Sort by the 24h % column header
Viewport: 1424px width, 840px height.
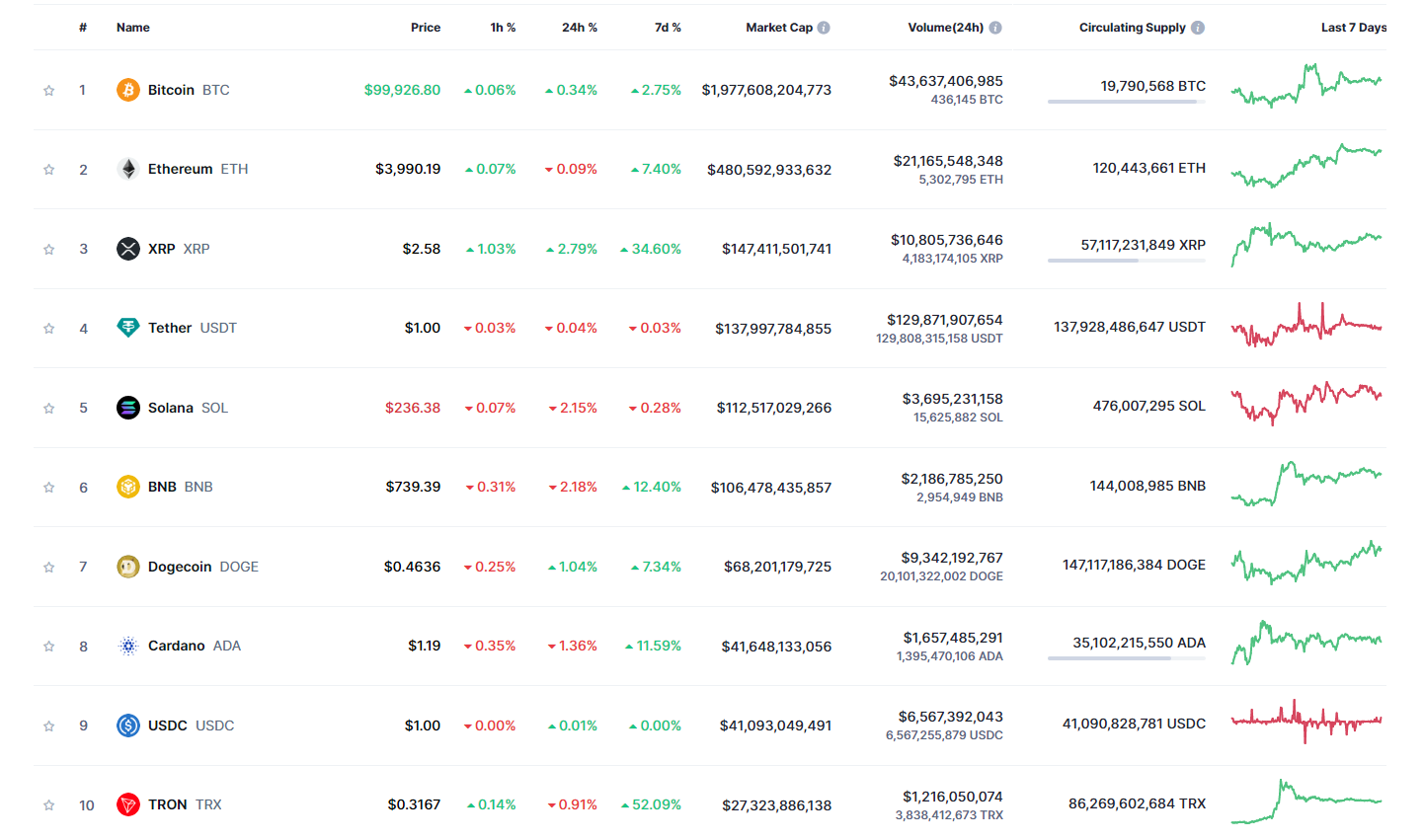[x=580, y=28]
